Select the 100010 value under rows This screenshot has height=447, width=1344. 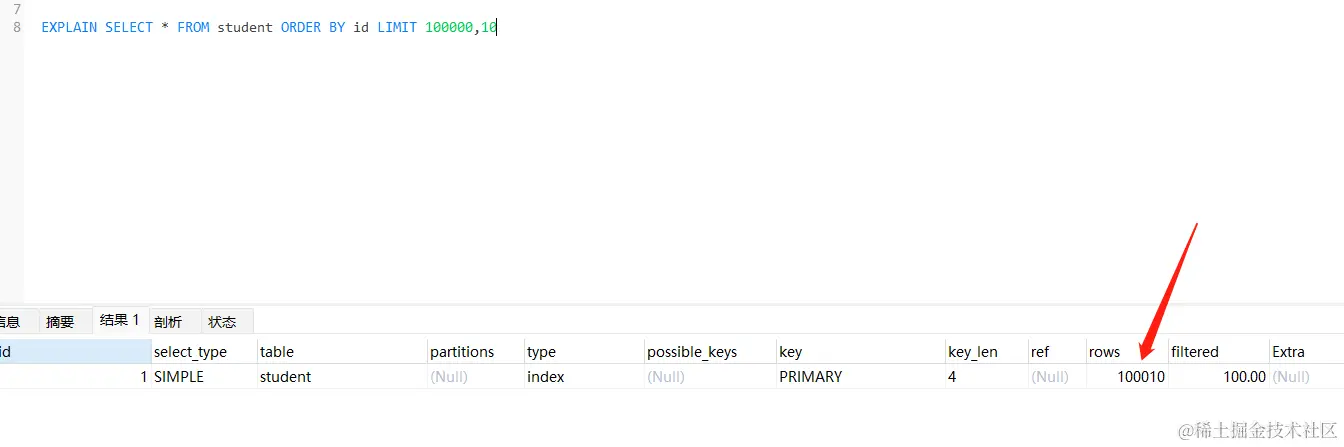coord(1140,377)
